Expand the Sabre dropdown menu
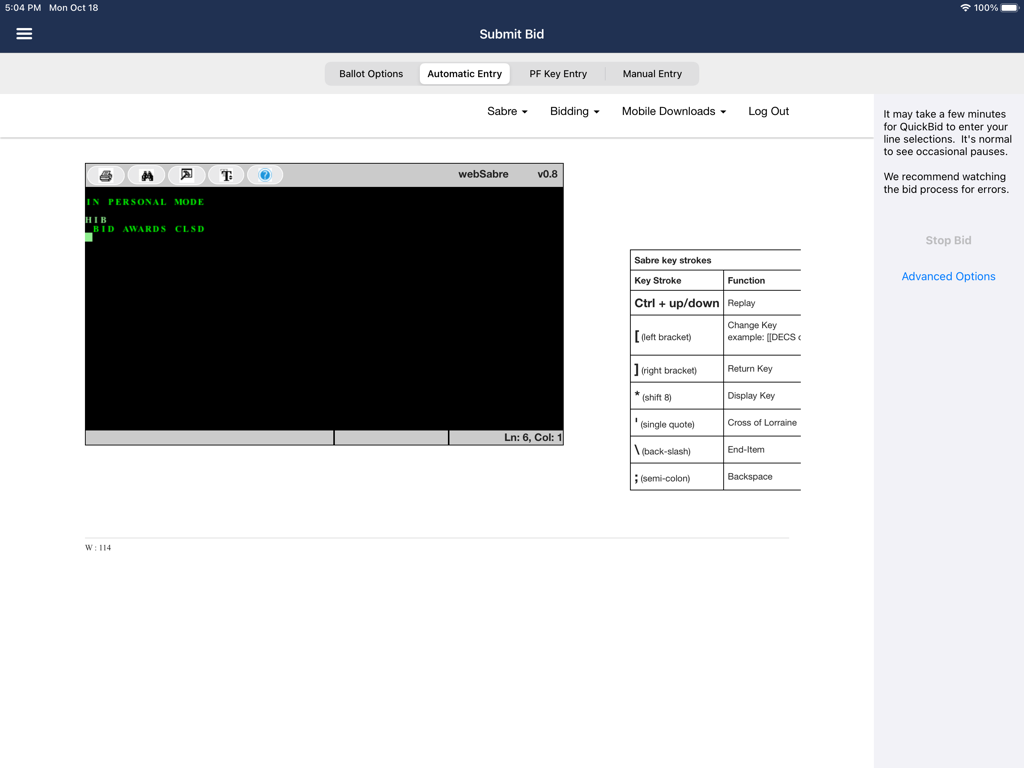Image resolution: width=1024 pixels, height=768 pixels. (x=507, y=111)
